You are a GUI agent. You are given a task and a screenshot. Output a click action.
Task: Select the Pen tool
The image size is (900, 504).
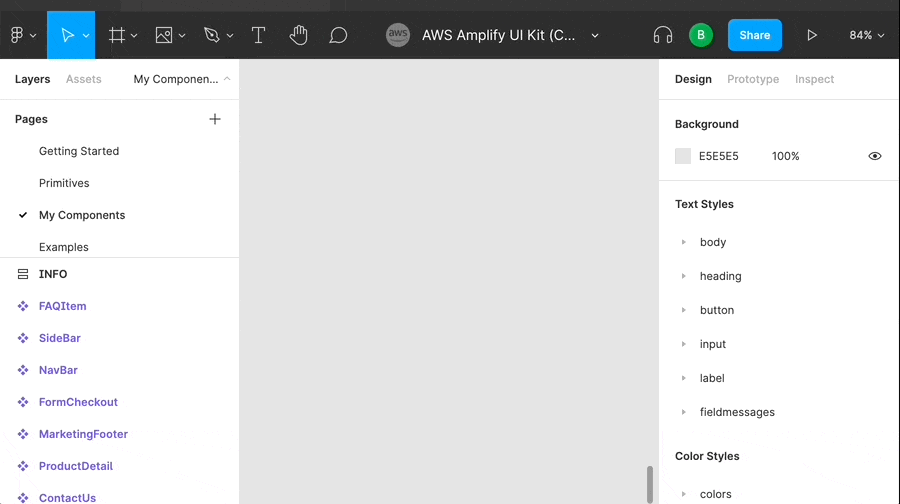tap(211, 35)
